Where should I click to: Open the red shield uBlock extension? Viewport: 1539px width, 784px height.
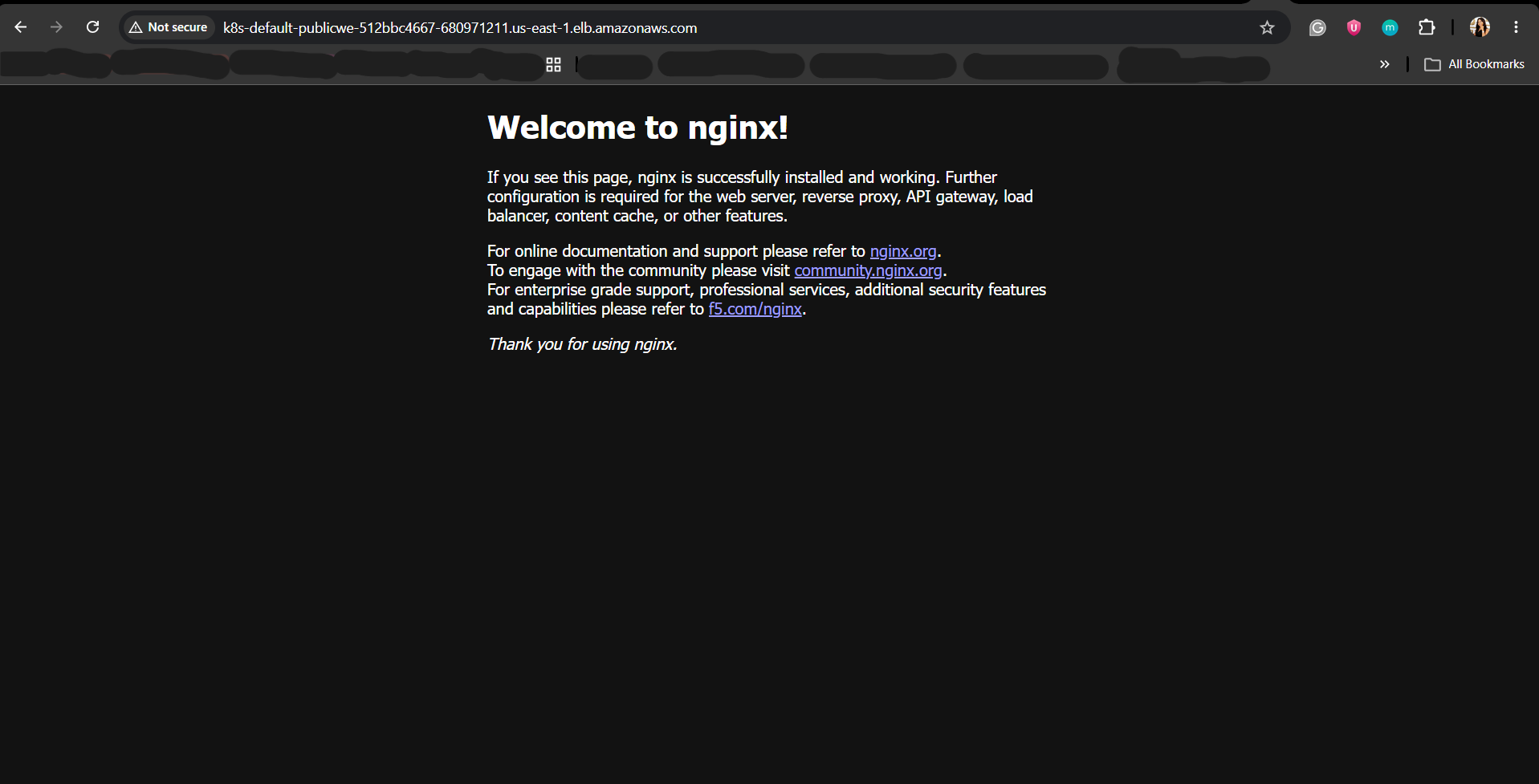1354,28
